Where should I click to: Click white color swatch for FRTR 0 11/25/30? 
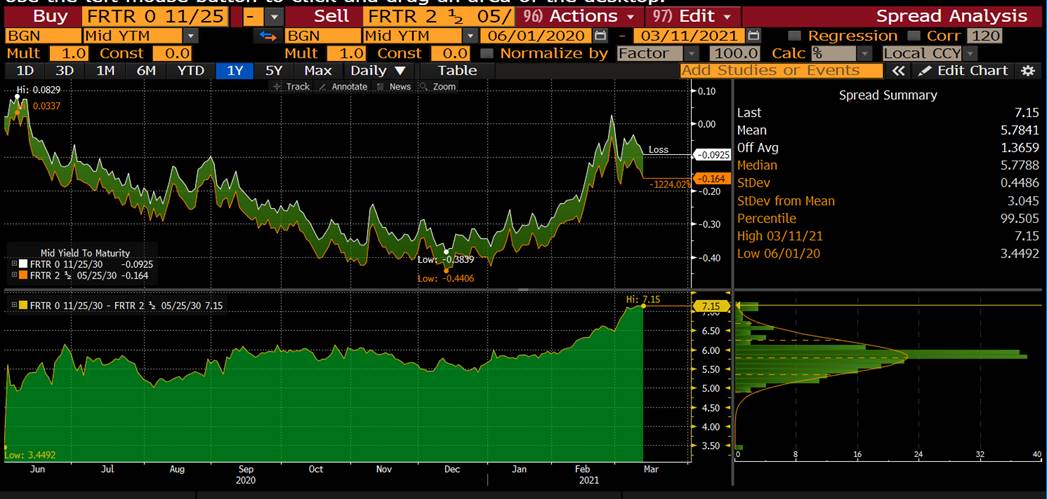point(25,265)
